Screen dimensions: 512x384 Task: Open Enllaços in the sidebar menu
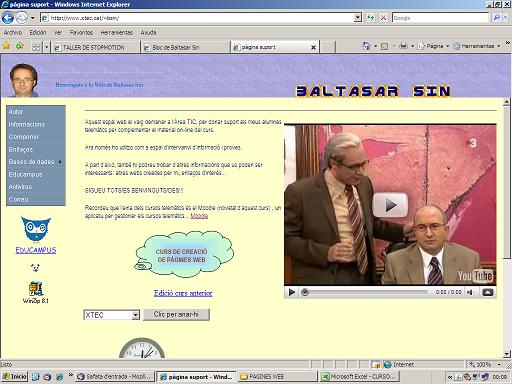pyautogui.click(x=36, y=149)
